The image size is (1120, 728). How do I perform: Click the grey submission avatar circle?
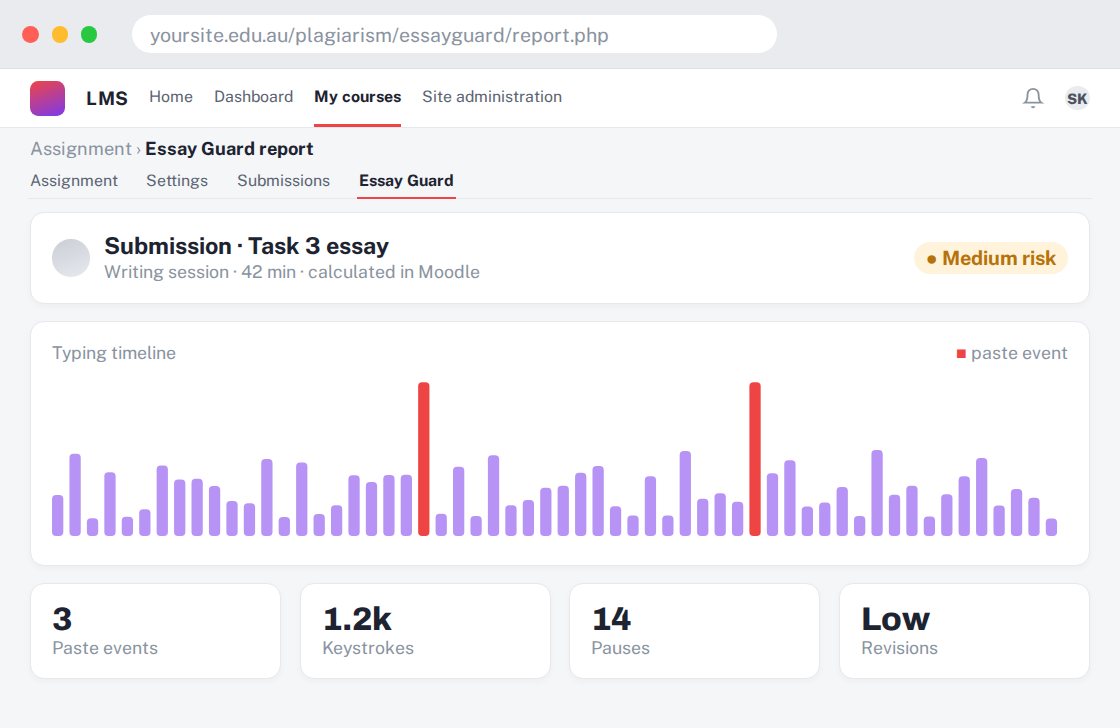point(71,258)
